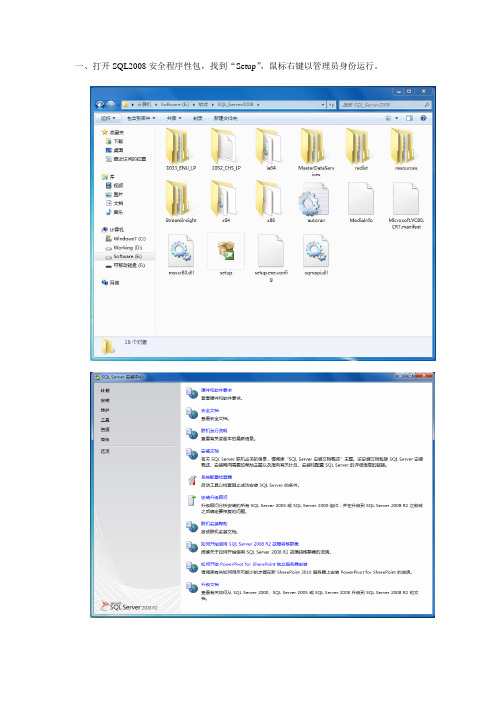Screen dimensions: 496x702
Task: Switch to 安装 (Installation) page in Installation Center
Action: (105, 401)
